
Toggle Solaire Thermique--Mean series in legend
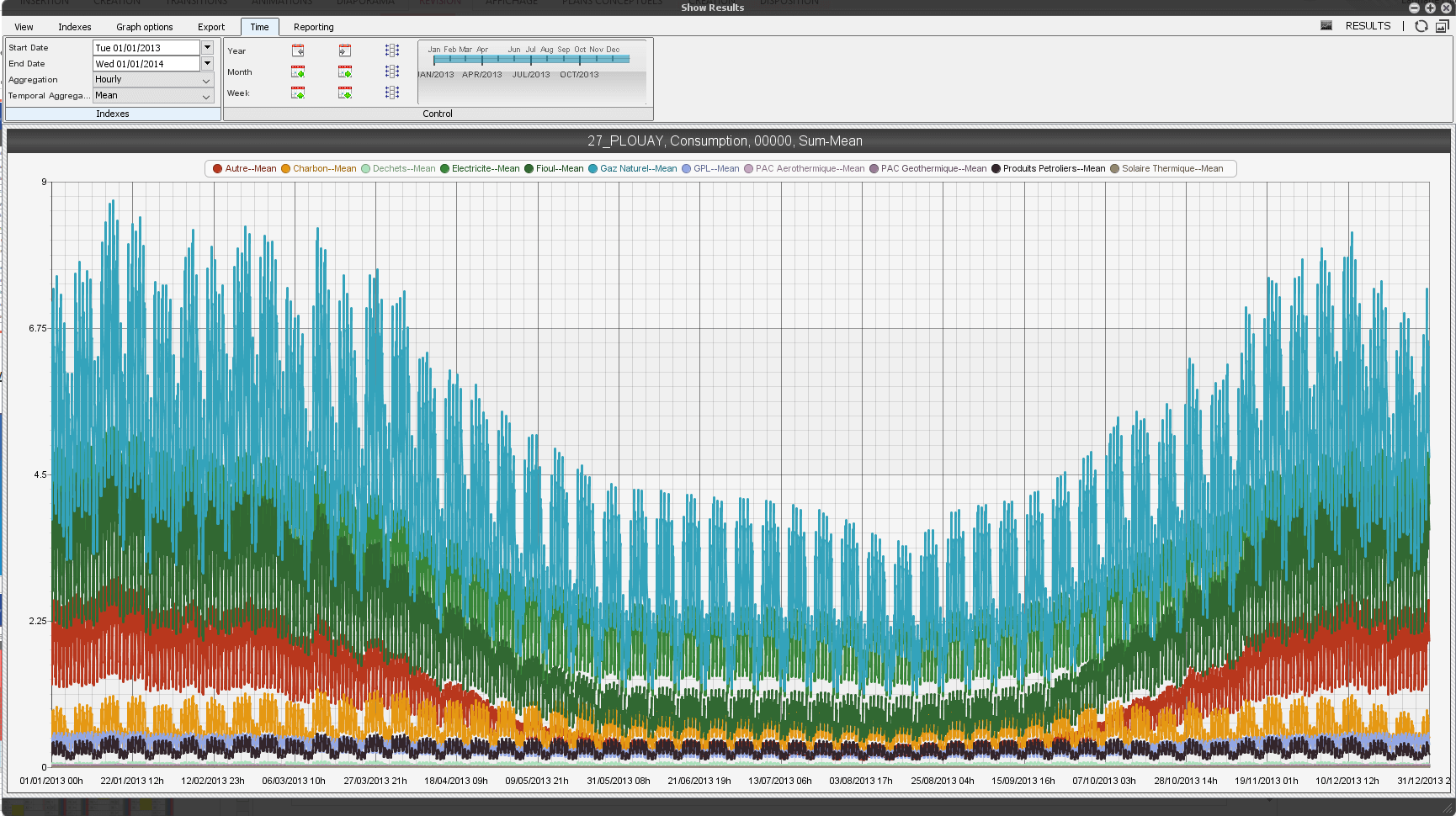click(x=1166, y=168)
